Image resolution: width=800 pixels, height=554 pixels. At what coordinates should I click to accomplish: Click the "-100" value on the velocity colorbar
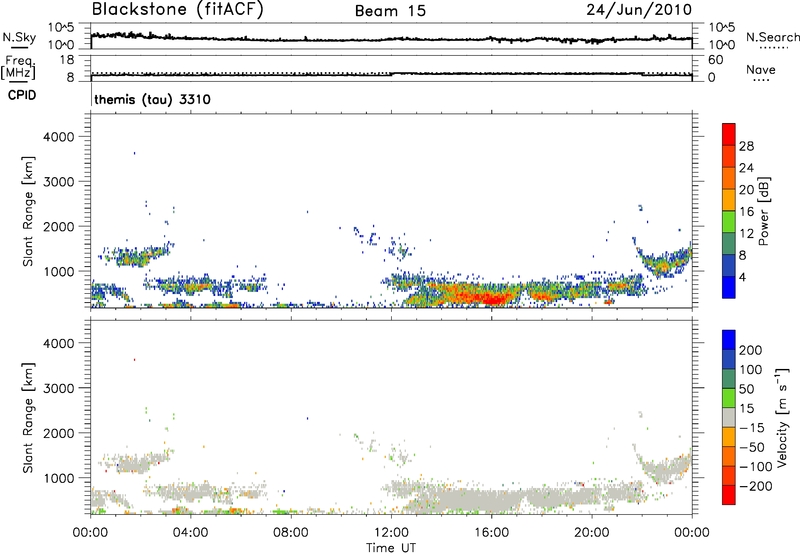click(x=756, y=466)
